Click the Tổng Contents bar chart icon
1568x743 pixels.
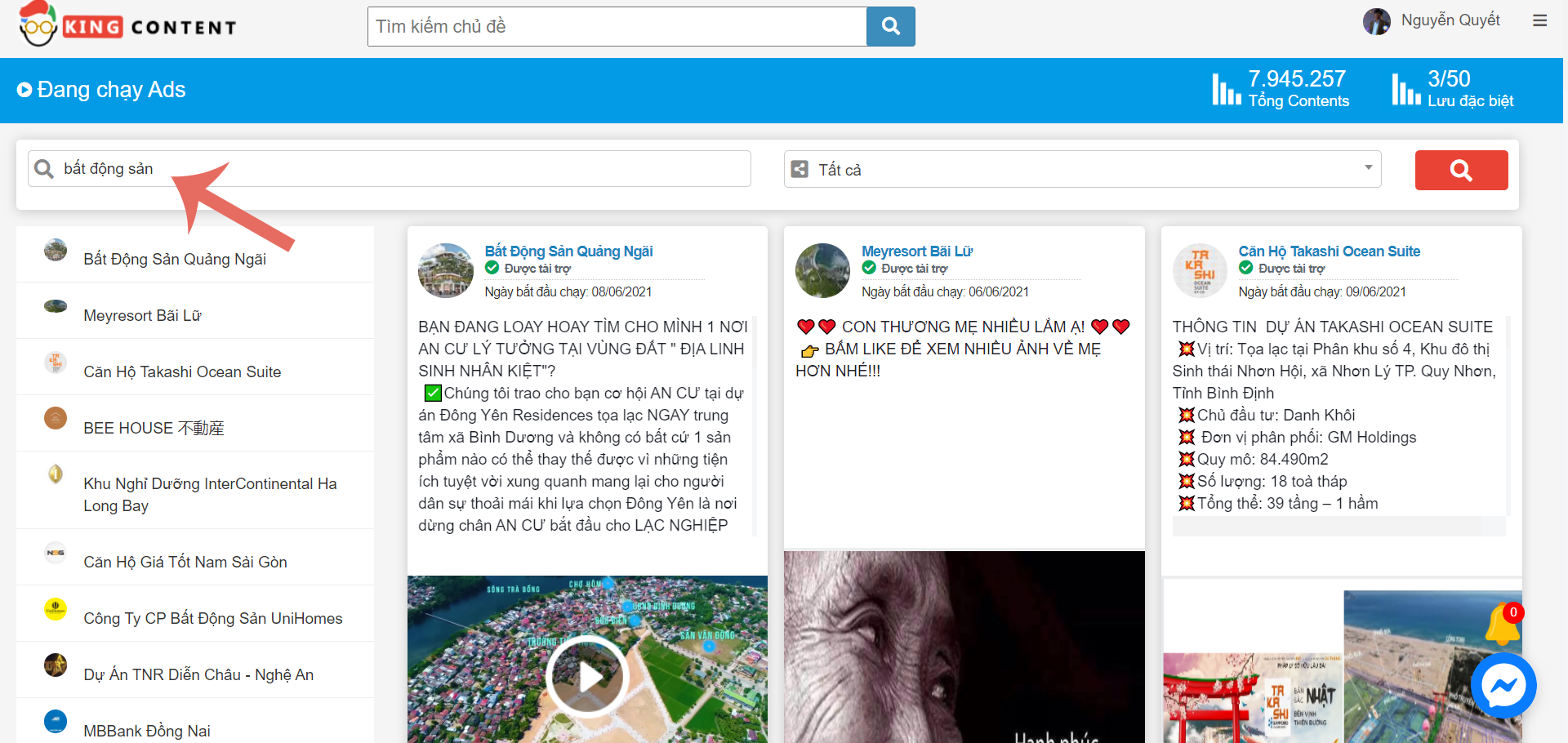click(1227, 89)
